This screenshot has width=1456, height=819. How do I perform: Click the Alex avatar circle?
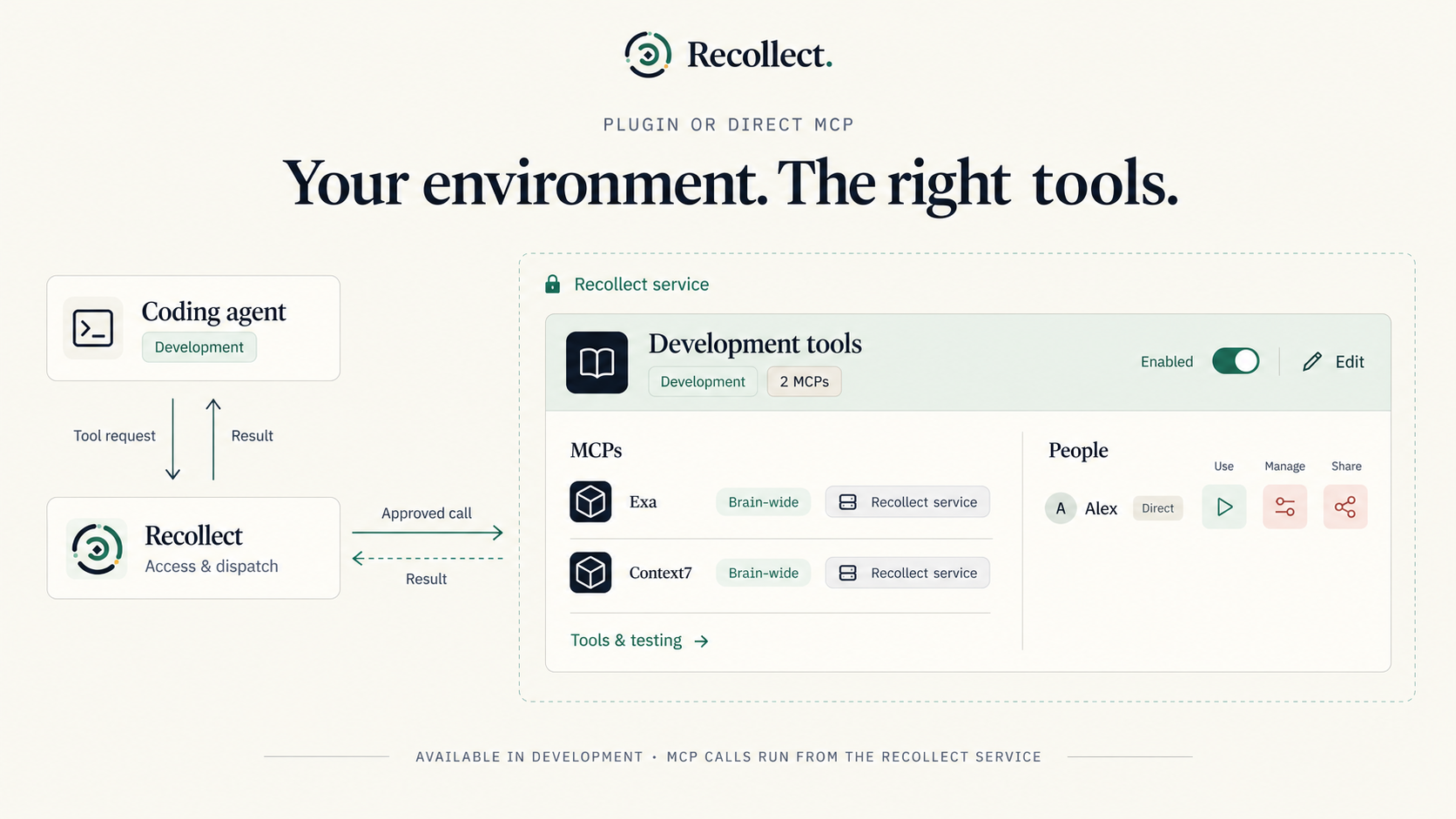[x=1061, y=508]
